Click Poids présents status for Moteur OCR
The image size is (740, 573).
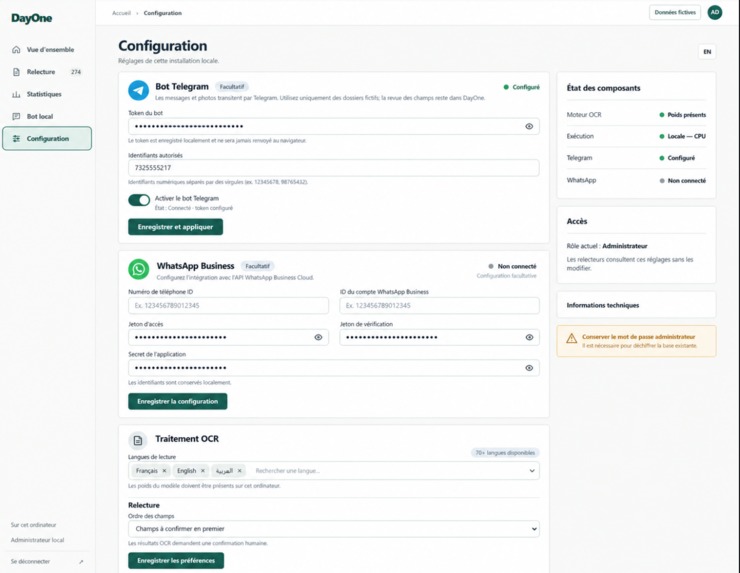[x=682, y=115]
